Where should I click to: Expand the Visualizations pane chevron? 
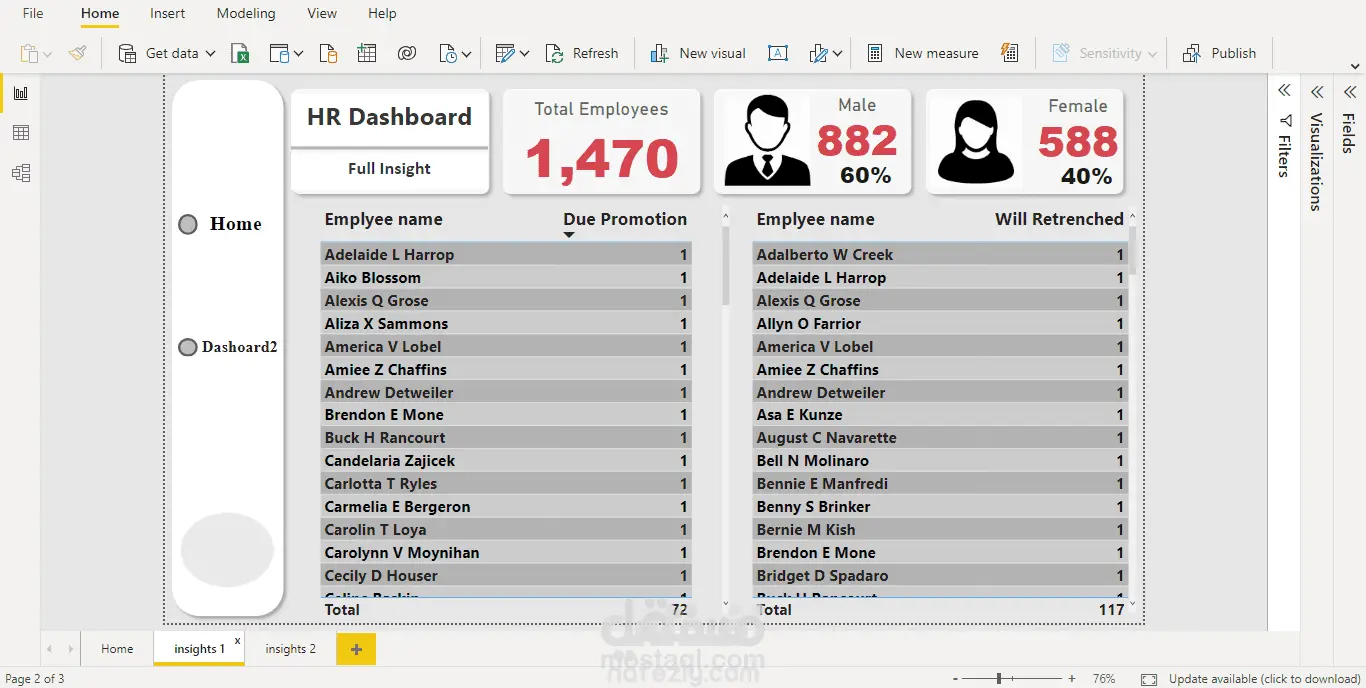[x=1317, y=91]
